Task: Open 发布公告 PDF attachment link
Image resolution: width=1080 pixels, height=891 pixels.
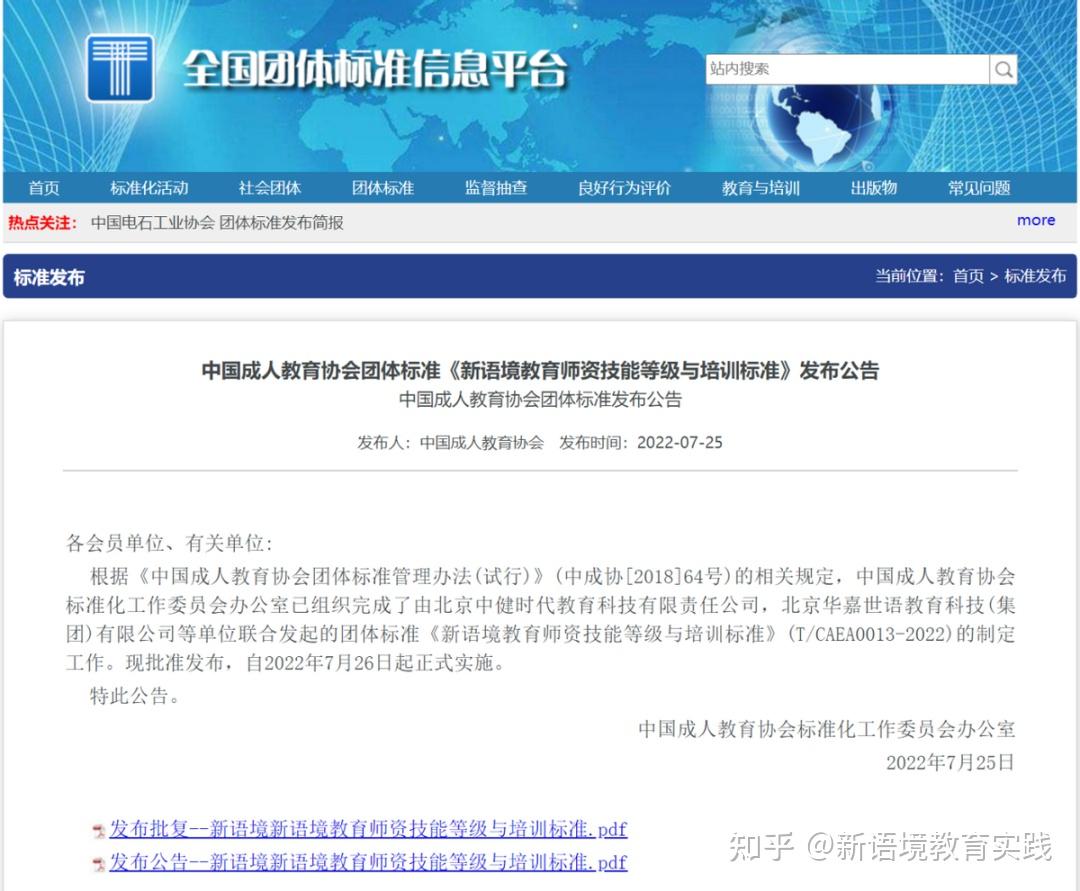Action: pos(368,861)
